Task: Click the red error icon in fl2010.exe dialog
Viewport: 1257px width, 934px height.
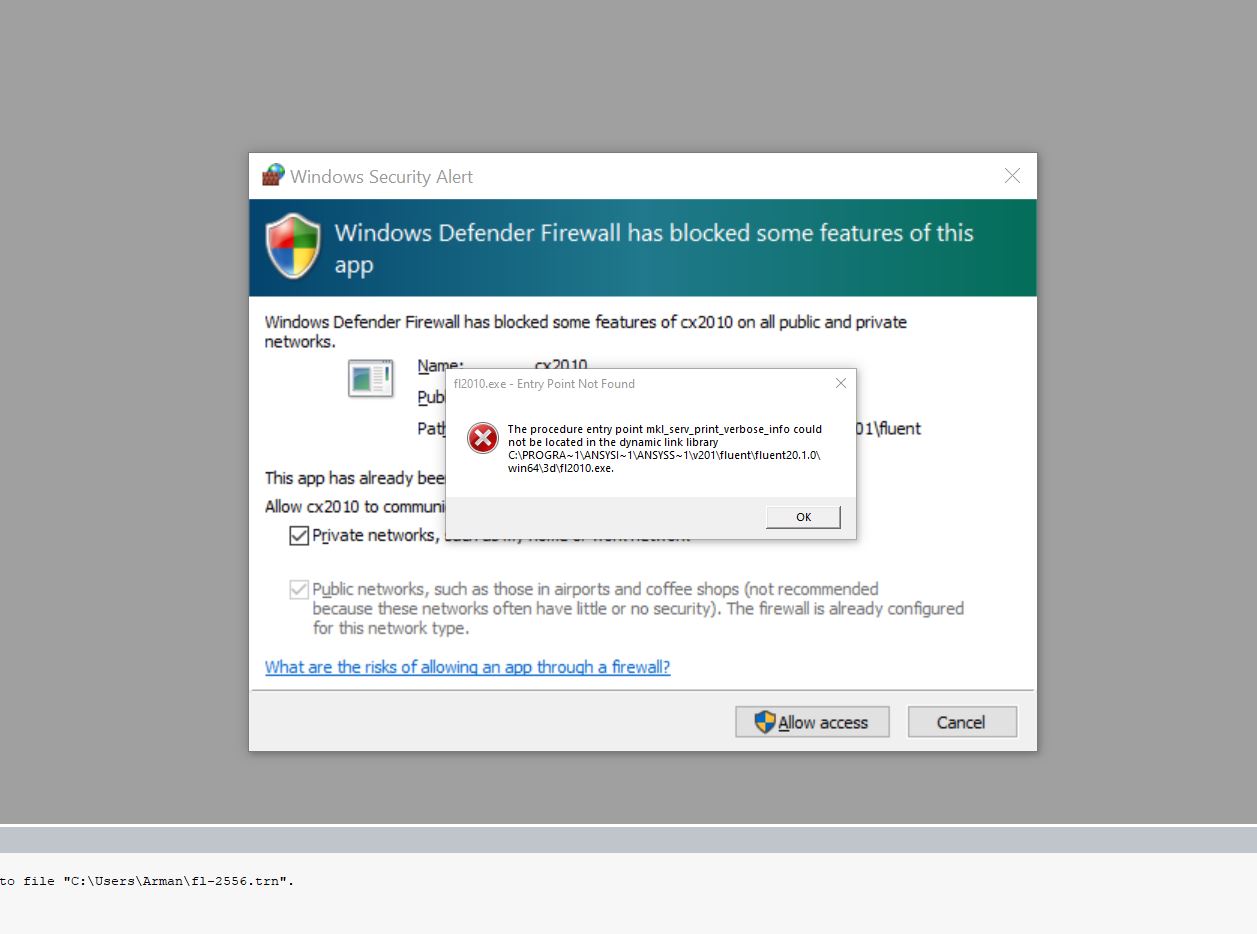Action: pyautogui.click(x=483, y=438)
